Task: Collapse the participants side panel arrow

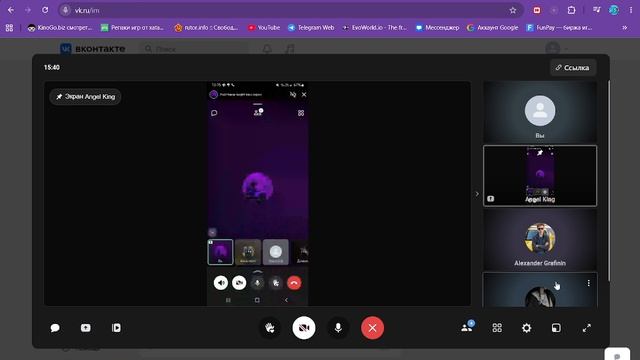Action: [x=477, y=194]
